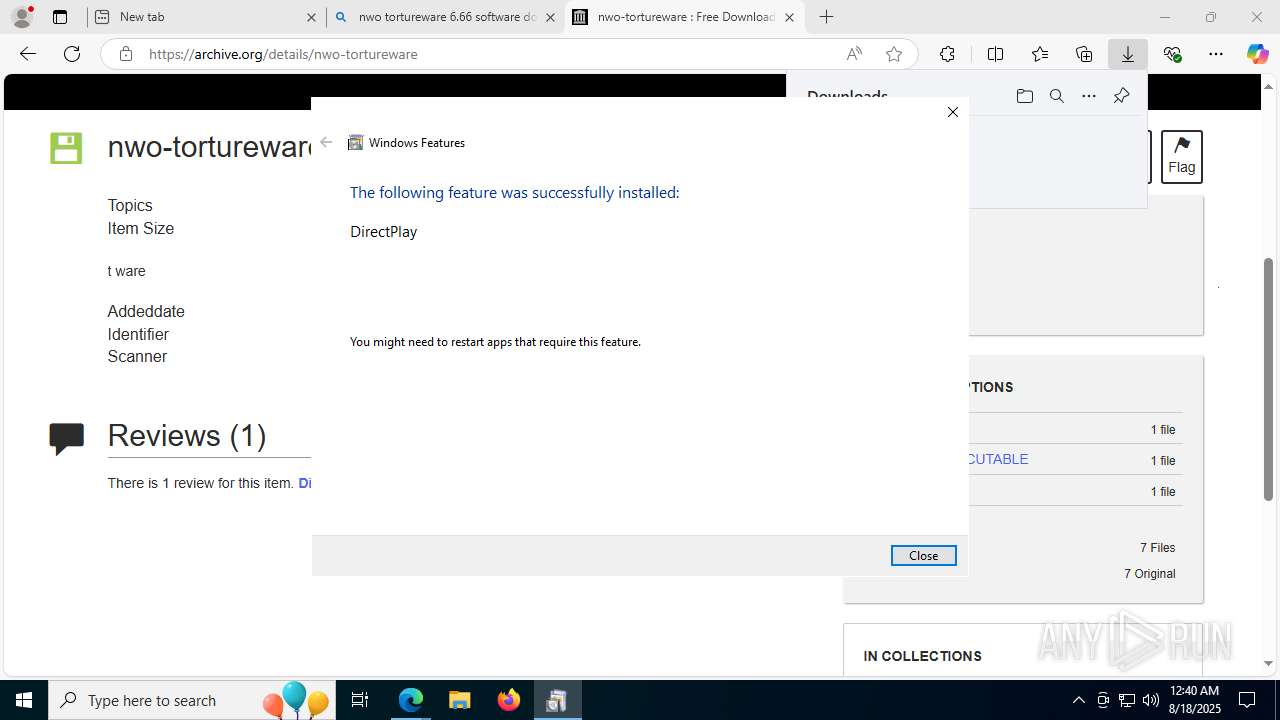
Task: Click the scrollbar down arrow
Action: [1269, 663]
